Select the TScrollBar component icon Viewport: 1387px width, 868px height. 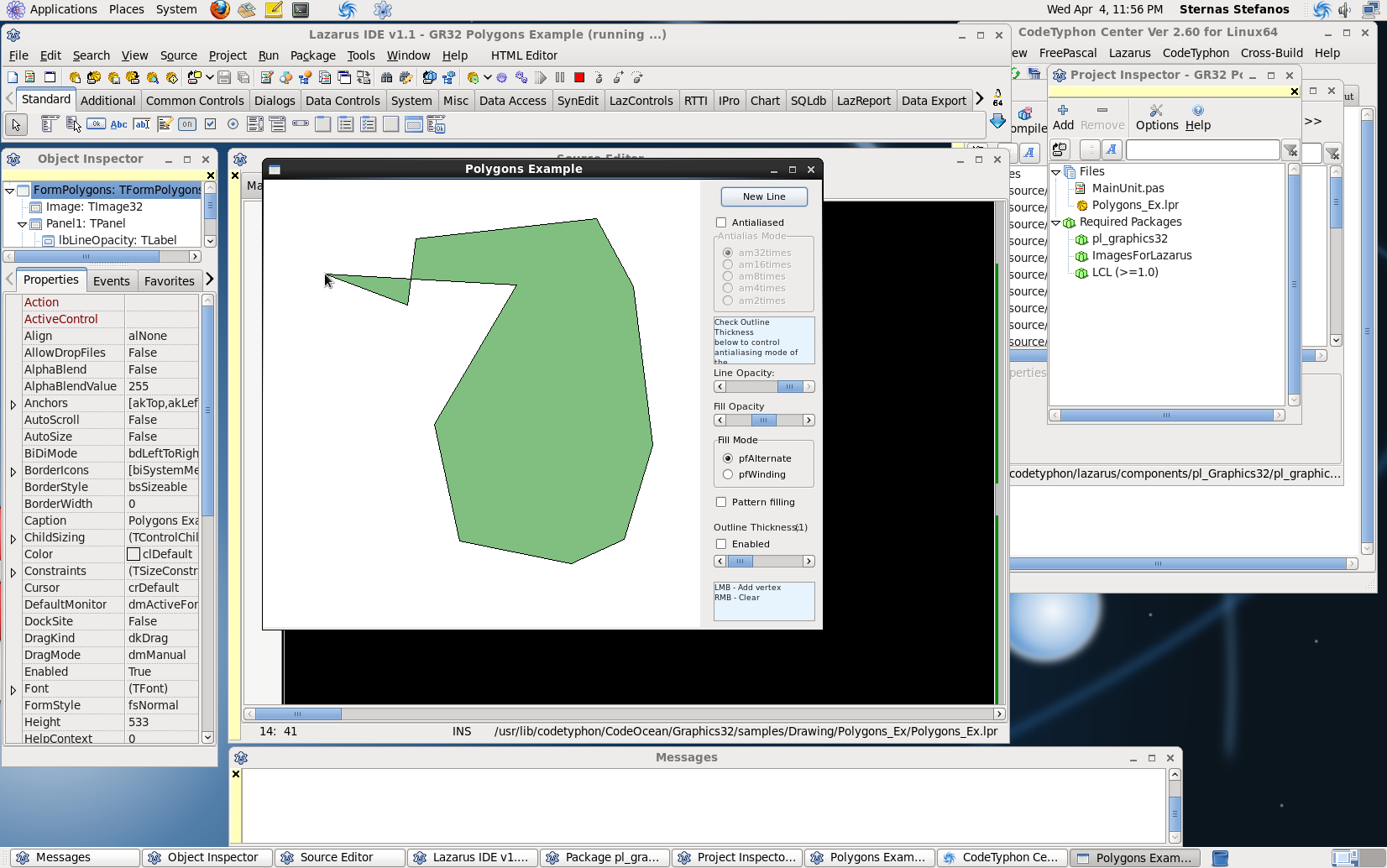click(x=301, y=124)
